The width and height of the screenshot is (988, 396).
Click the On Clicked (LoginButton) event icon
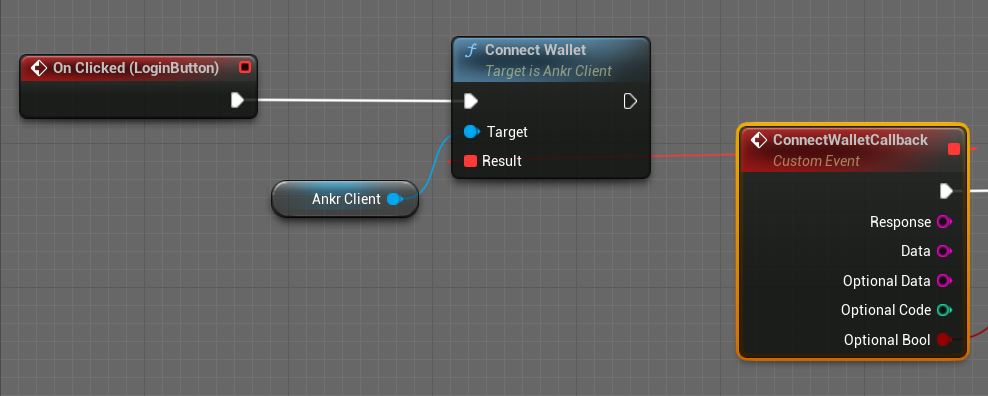click(x=39, y=68)
